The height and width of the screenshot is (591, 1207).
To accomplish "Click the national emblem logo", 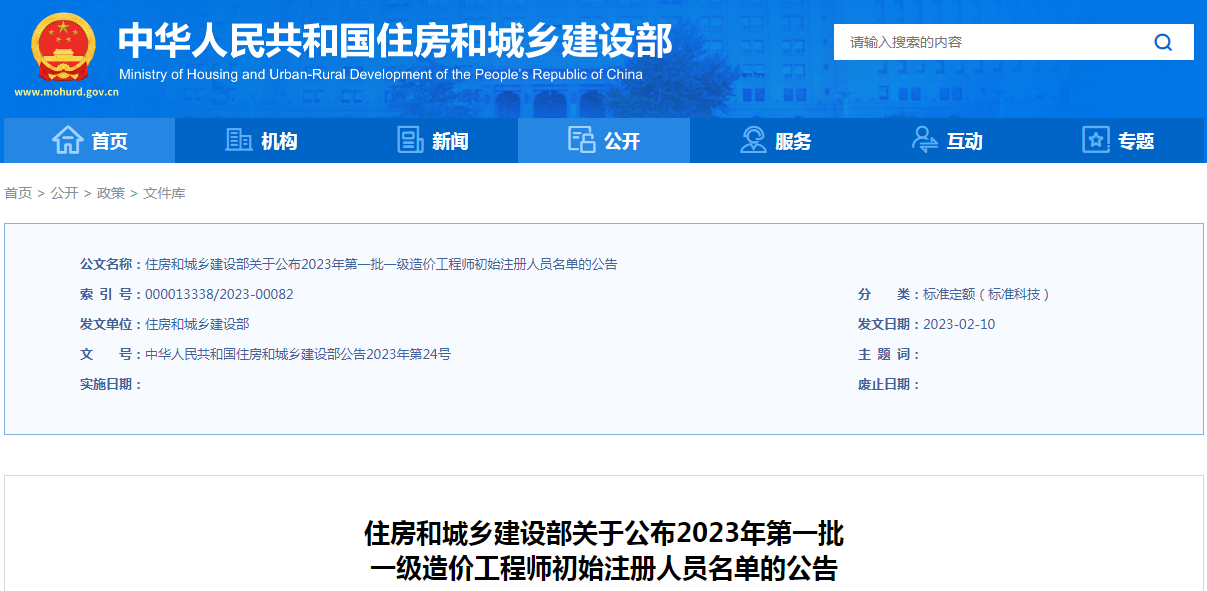I will [x=63, y=47].
